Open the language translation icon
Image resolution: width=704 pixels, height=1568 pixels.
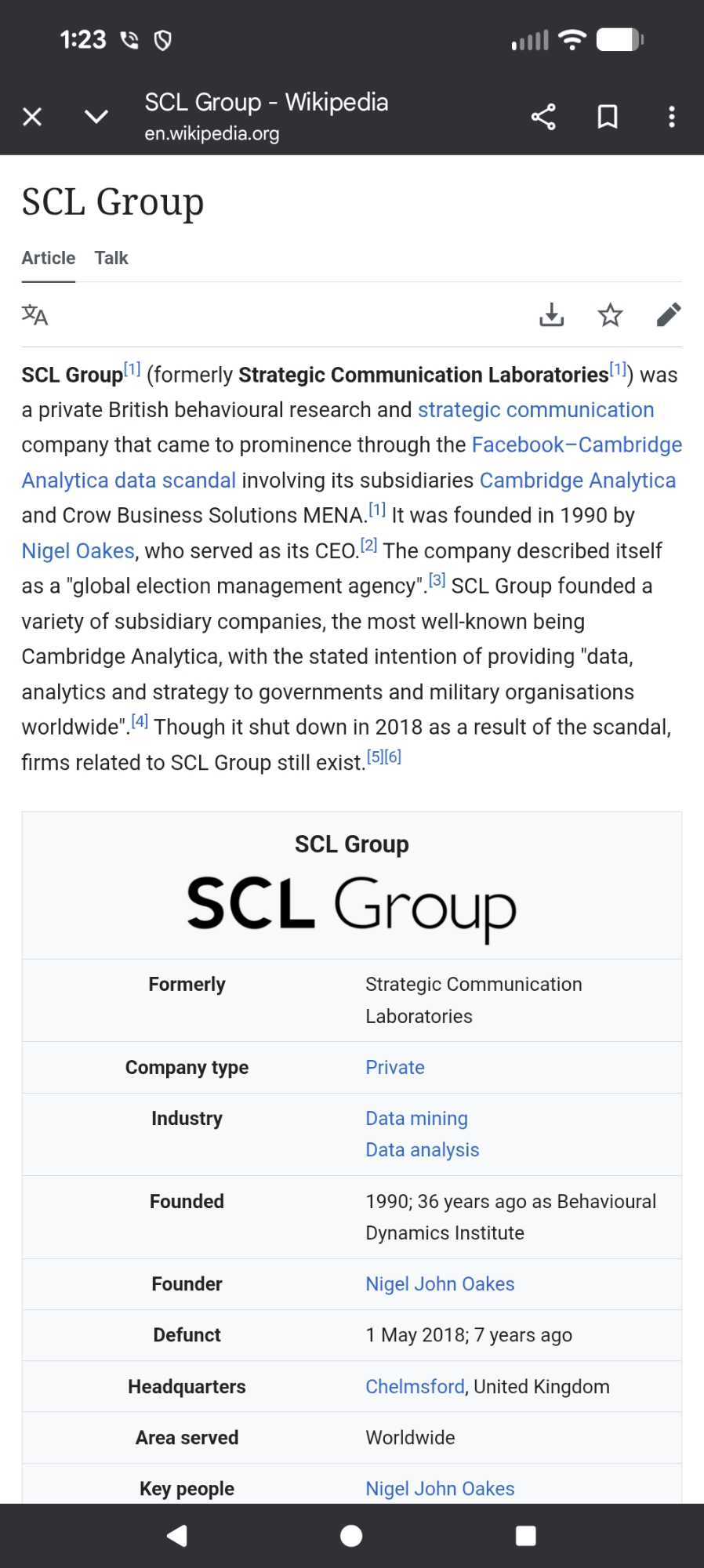[34, 315]
